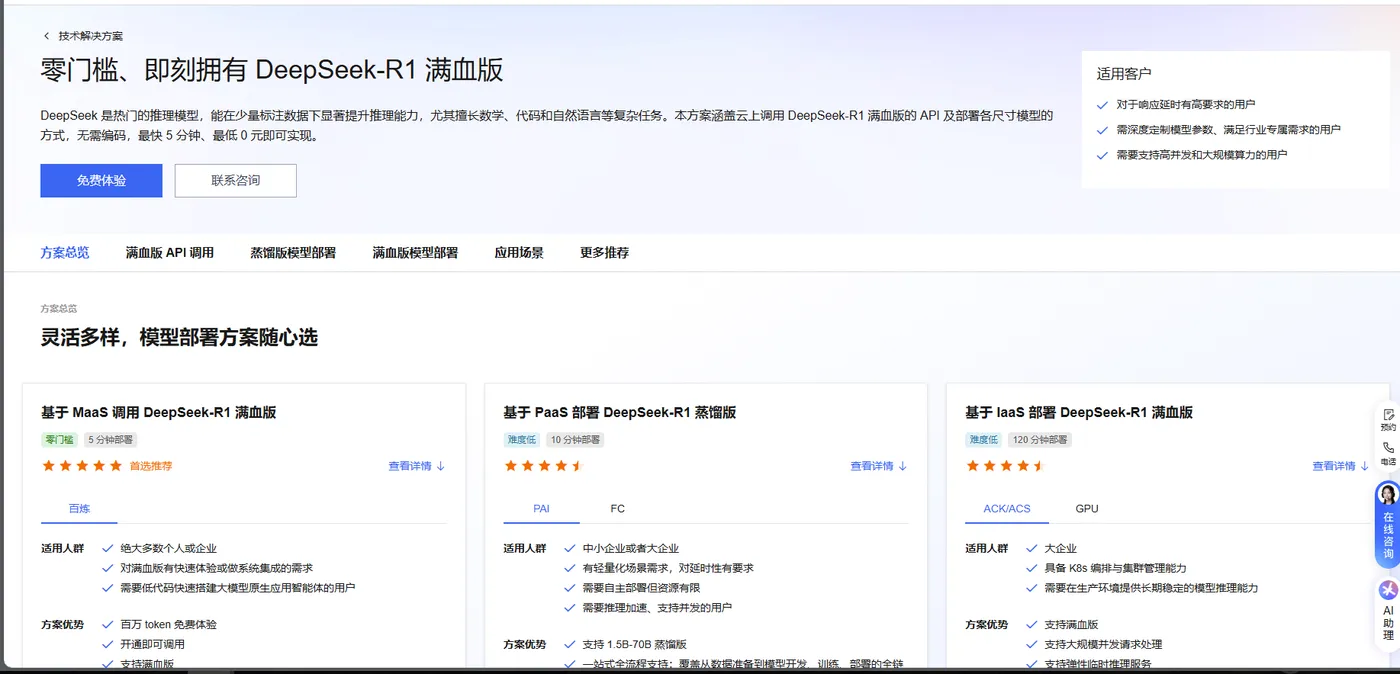Click the checkmark beside 对于响应延时有高要求的用户
Viewport: 1400px width, 674px height.
[x=1102, y=104]
